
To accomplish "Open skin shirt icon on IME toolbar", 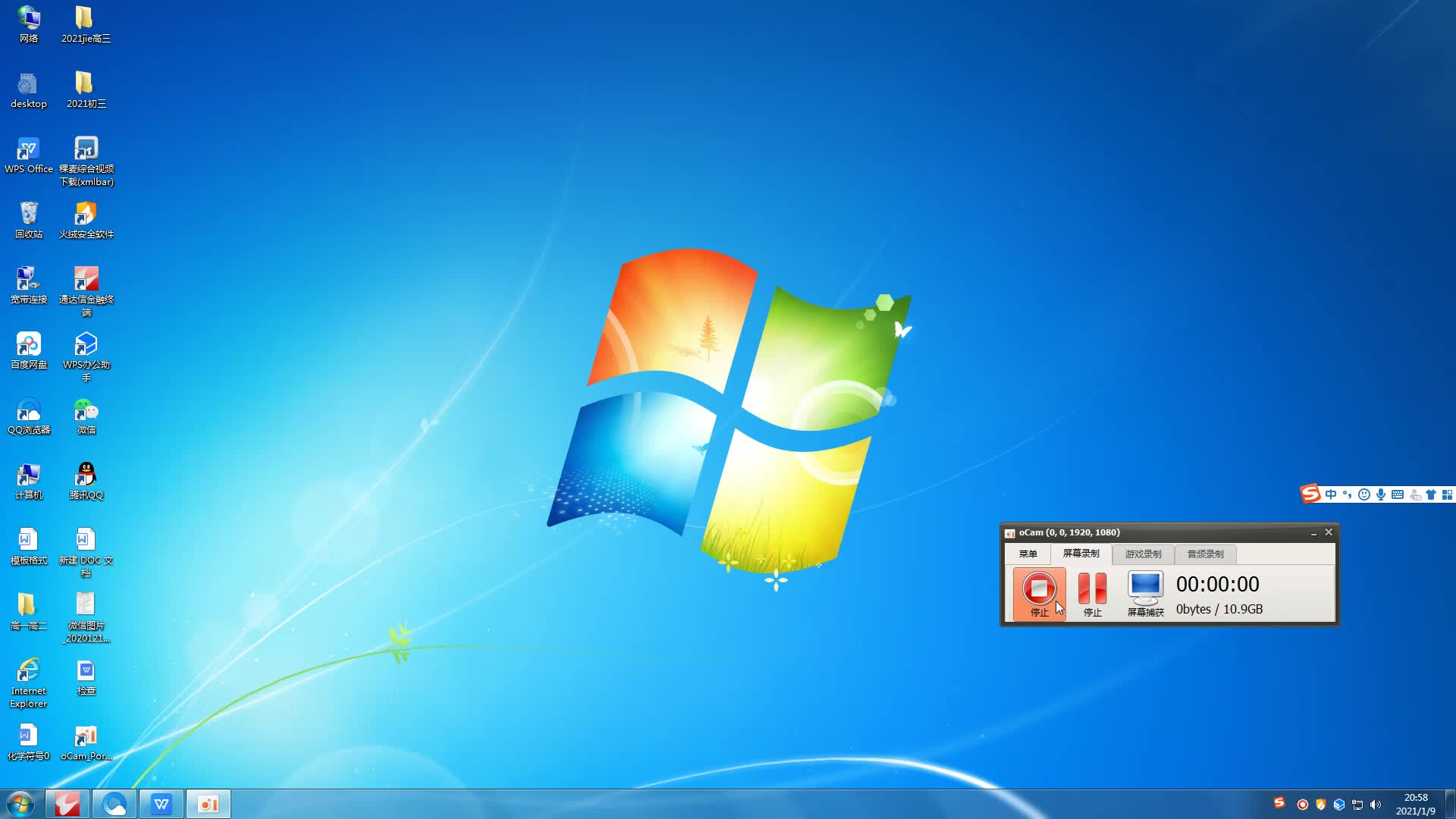I will (1431, 494).
